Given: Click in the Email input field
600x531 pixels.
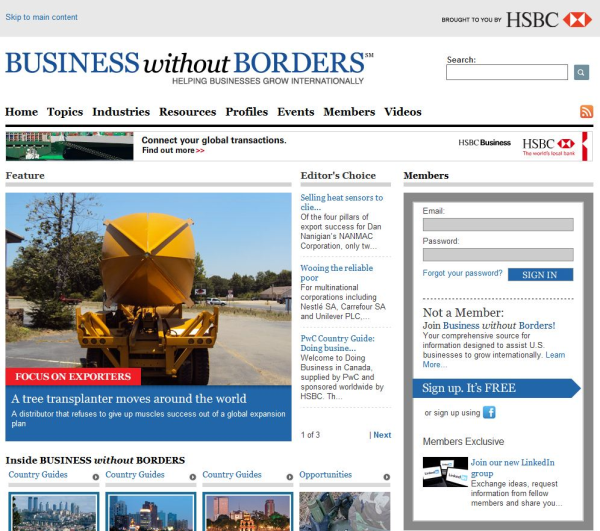Looking at the screenshot, I should click(x=498, y=225).
